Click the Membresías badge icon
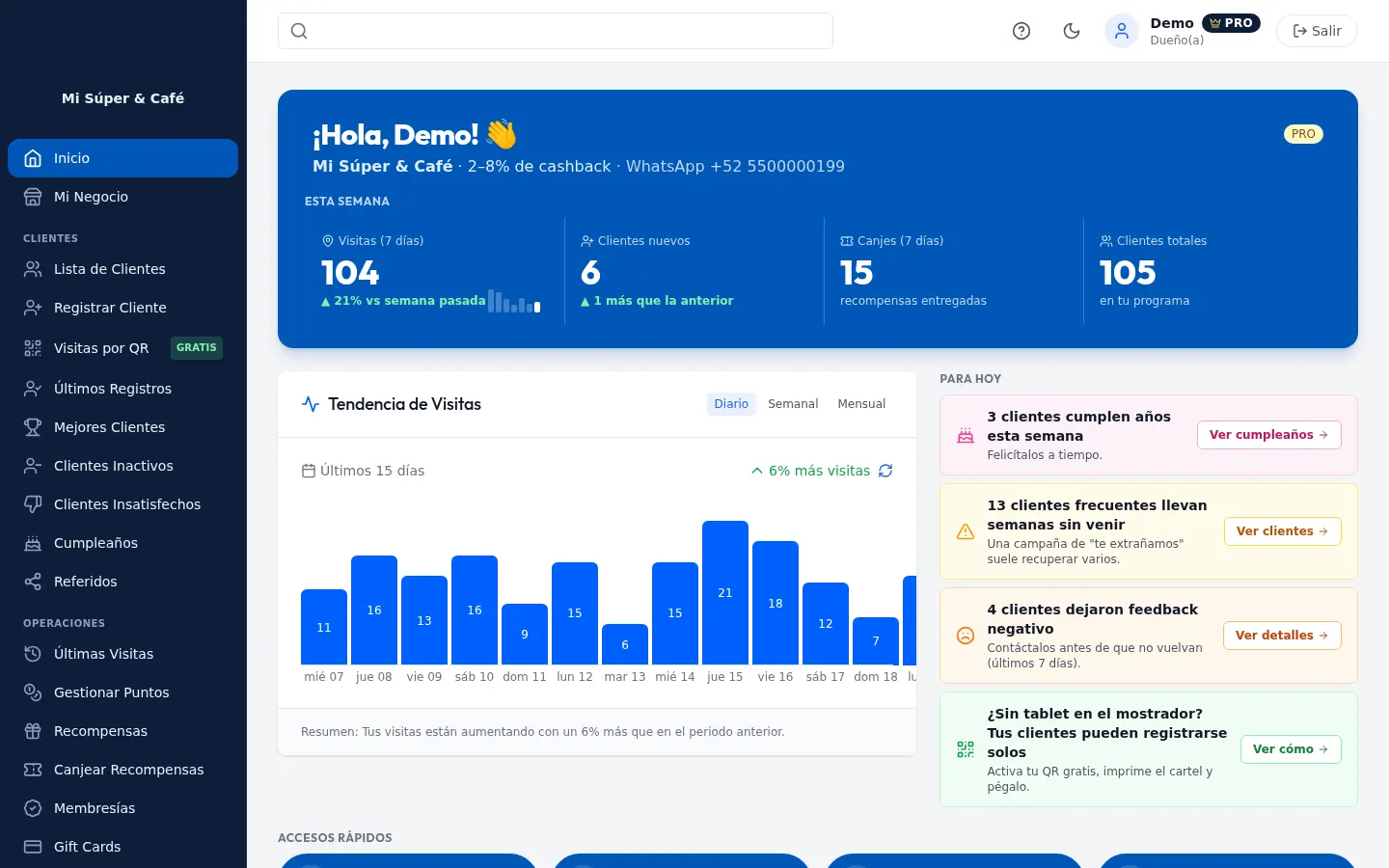This screenshot has width=1389, height=868. (x=33, y=808)
